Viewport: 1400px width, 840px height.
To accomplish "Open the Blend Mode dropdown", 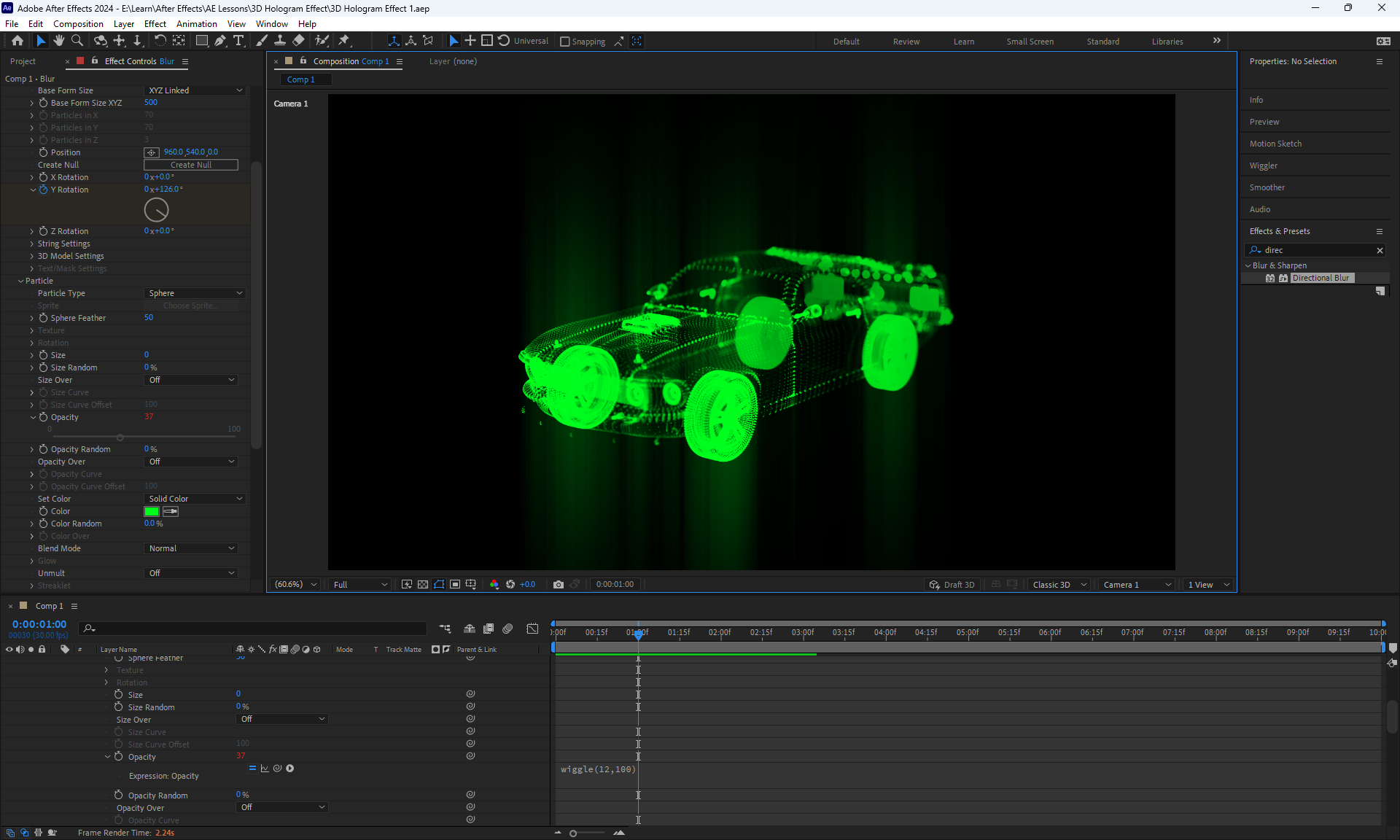I will (x=191, y=548).
